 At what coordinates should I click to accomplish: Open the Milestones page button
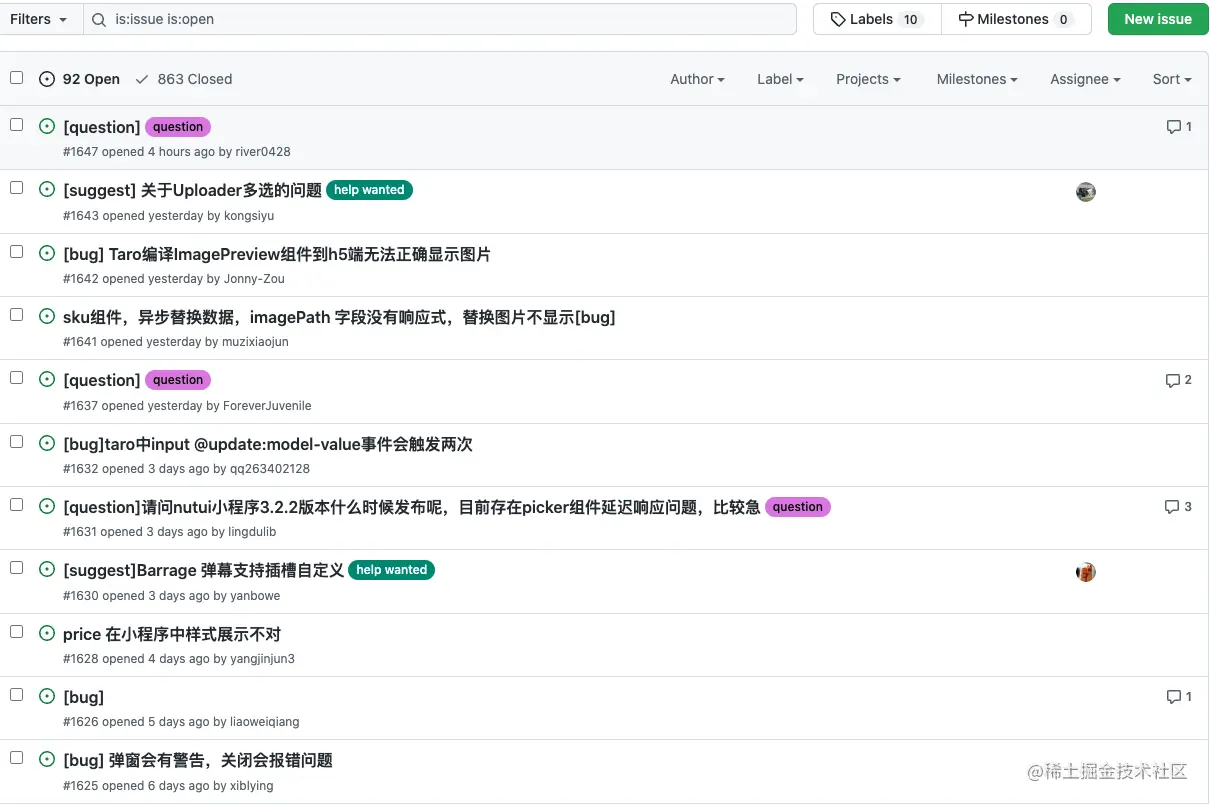tap(1016, 19)
